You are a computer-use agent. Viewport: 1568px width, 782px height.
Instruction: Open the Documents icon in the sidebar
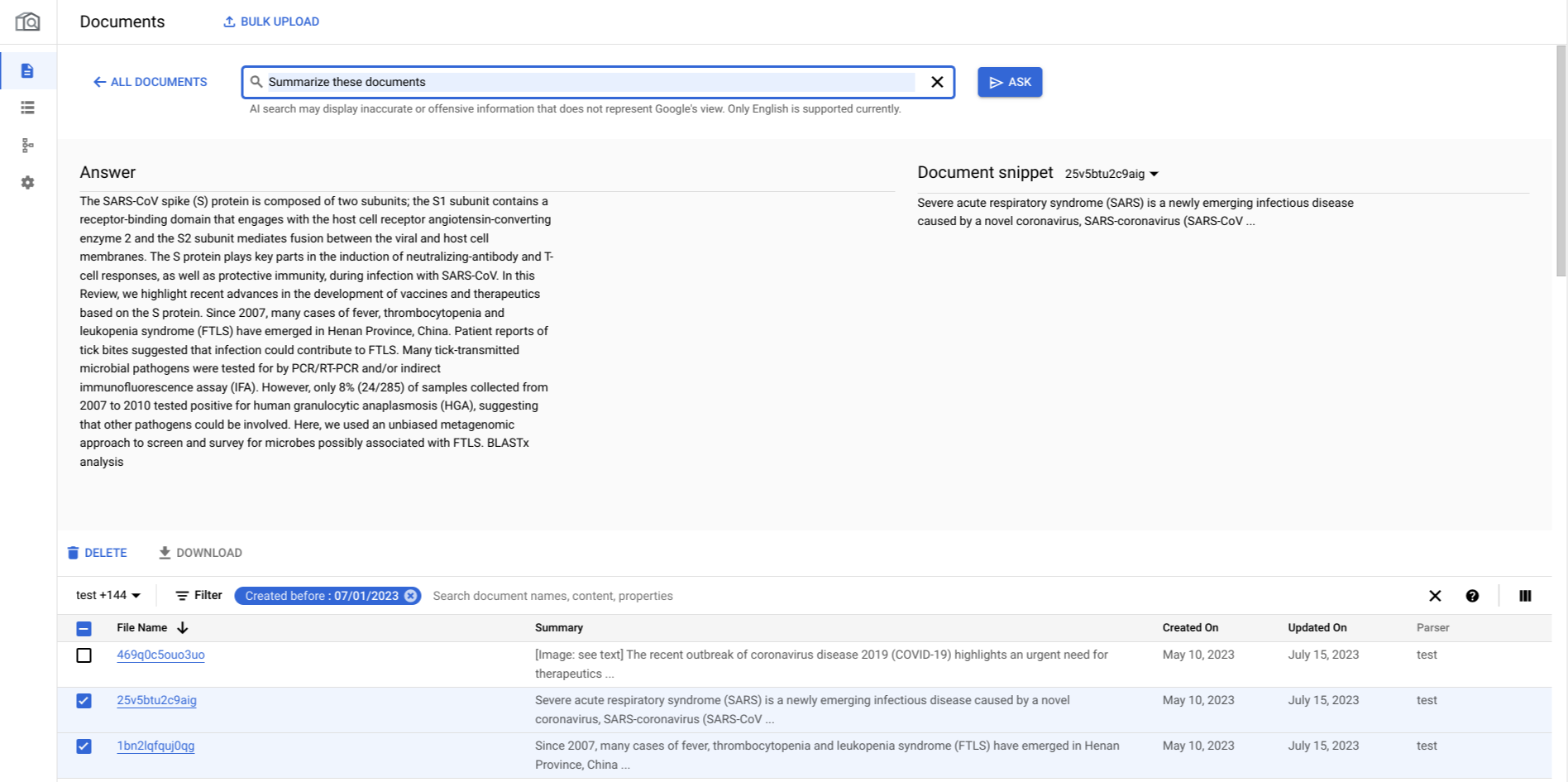coord(27,71)
